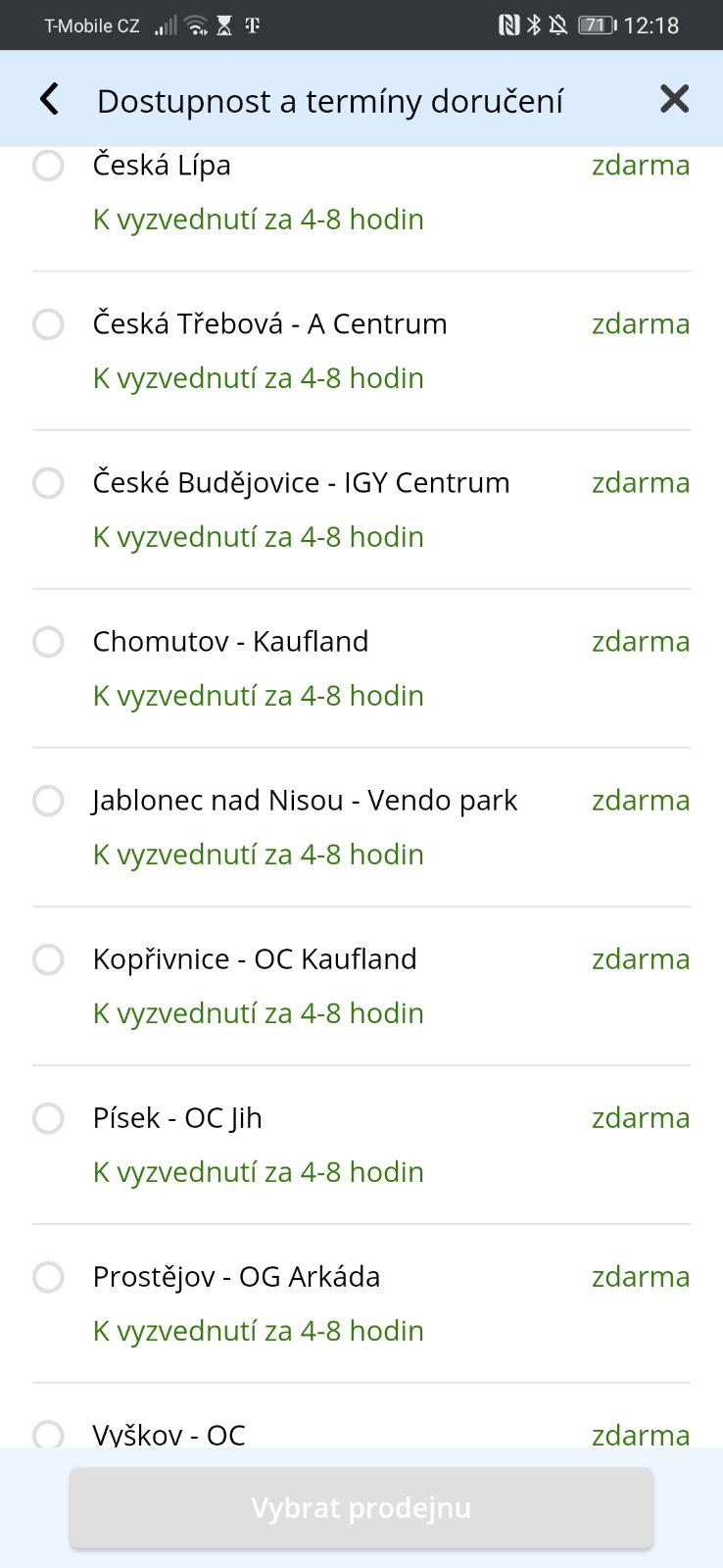This screenshot has height=1568, width=723.
Task: Tap the Wi-Fi signal icon
Action: click(x=197, y=25)
